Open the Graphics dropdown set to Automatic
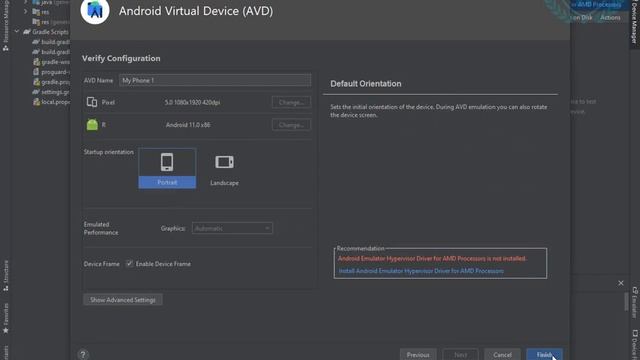The image size is (640, 360). coord(232,228)
